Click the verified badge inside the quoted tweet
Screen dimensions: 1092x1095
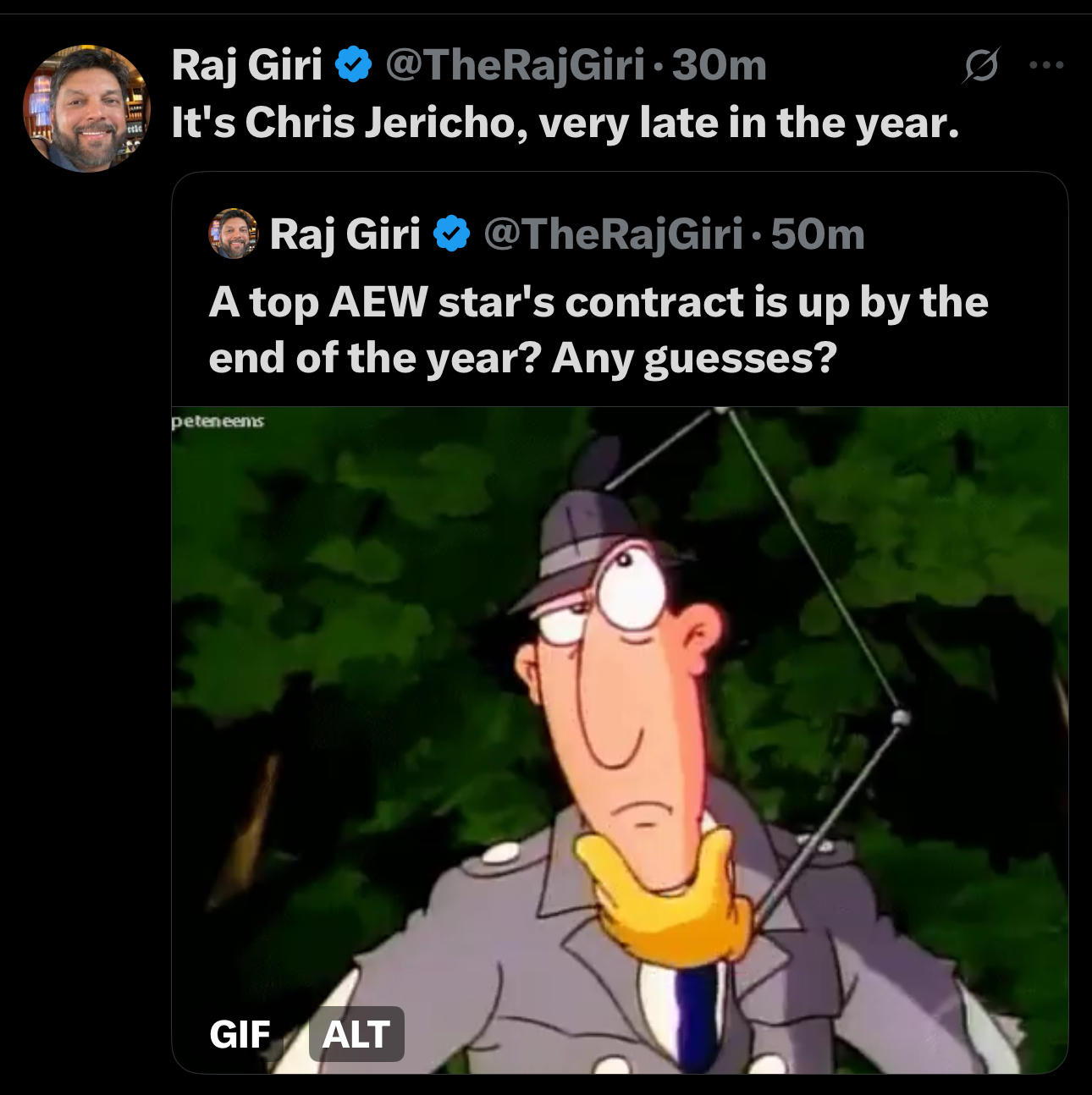(452, 234)
